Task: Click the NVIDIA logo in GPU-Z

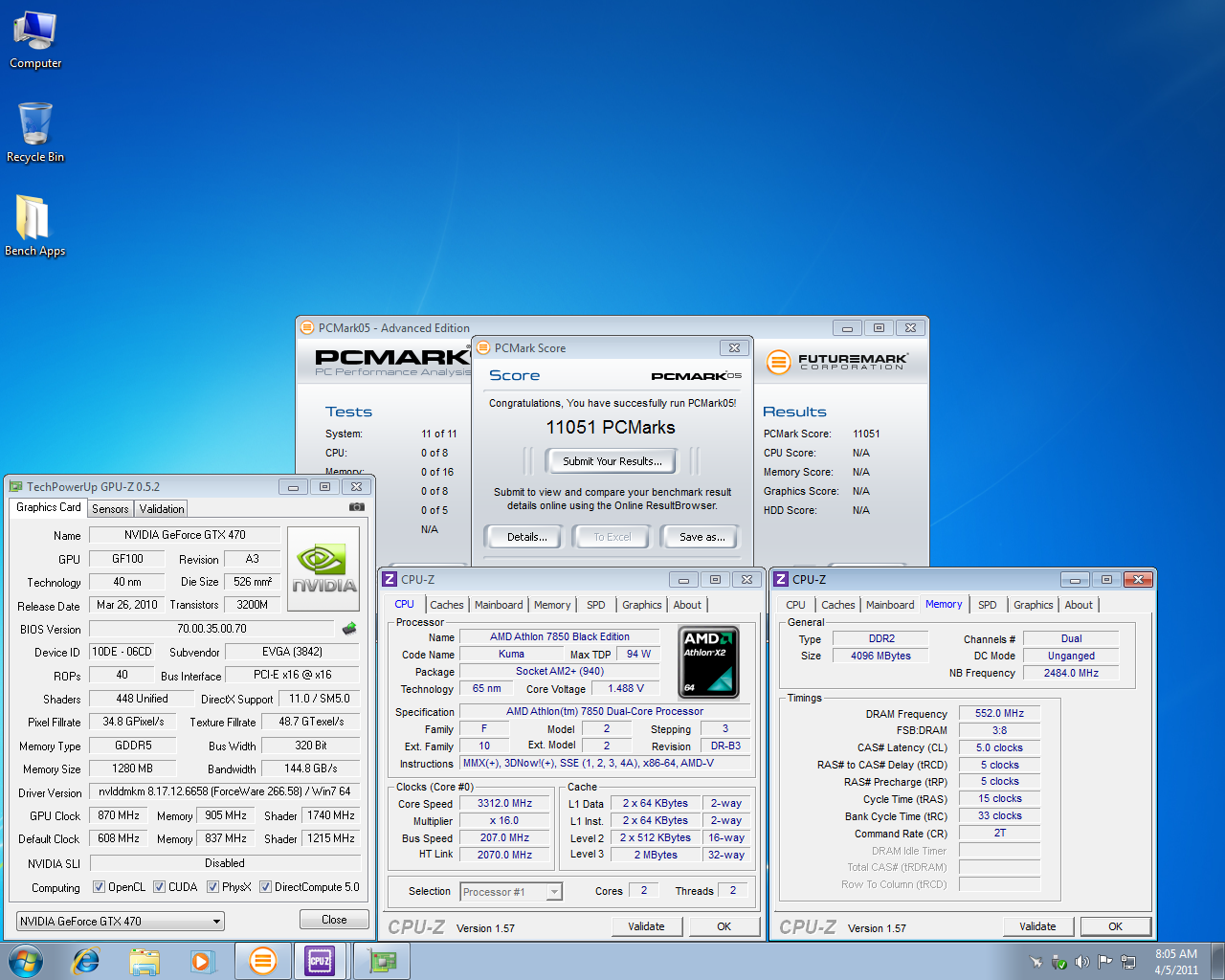Action: 323,568
